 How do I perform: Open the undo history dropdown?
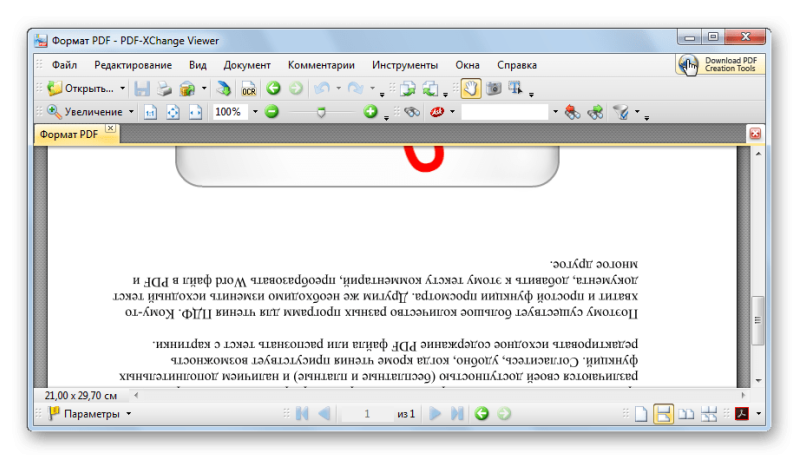(x=338, y=89)
